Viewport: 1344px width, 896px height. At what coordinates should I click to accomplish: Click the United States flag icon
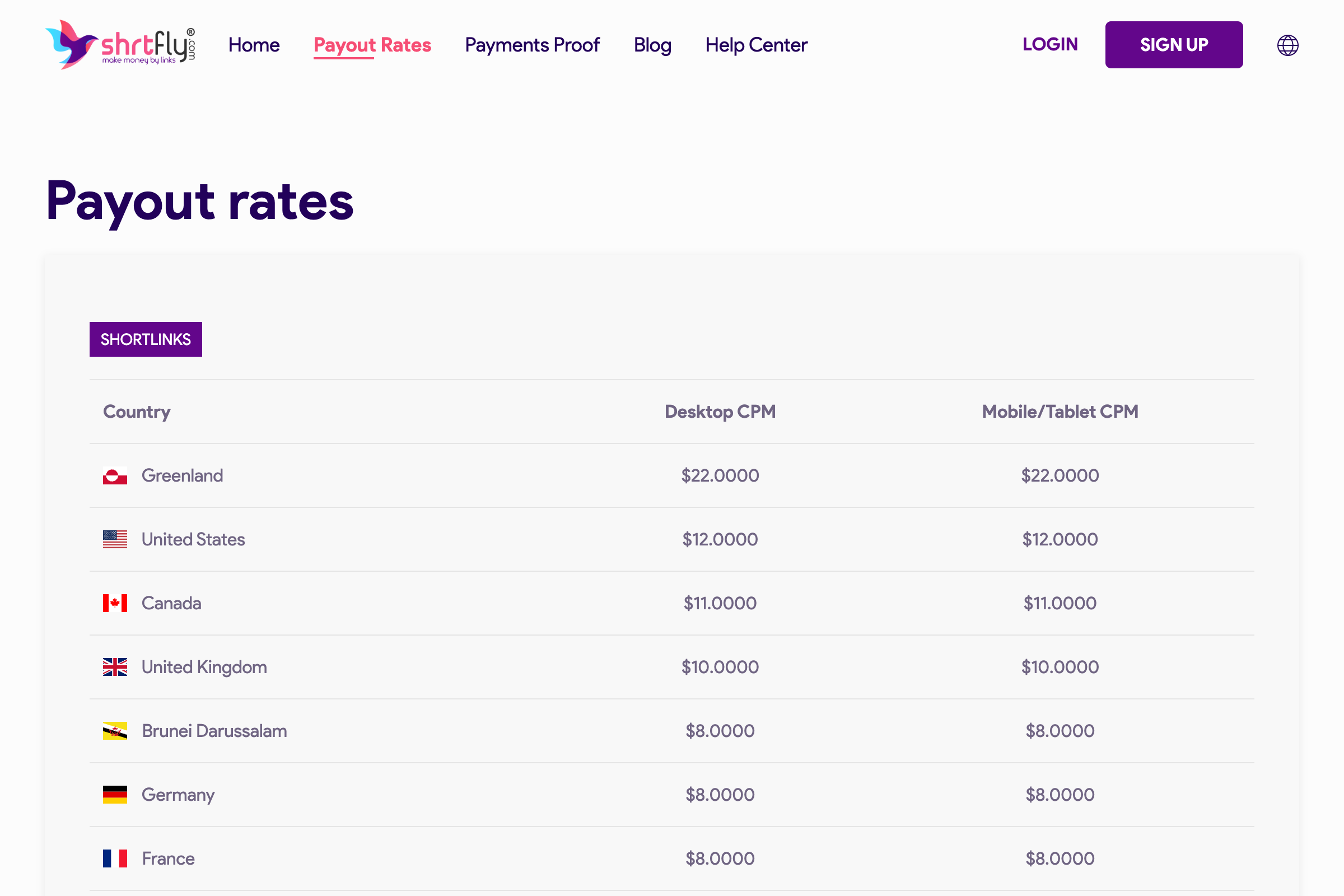point(115,539)
